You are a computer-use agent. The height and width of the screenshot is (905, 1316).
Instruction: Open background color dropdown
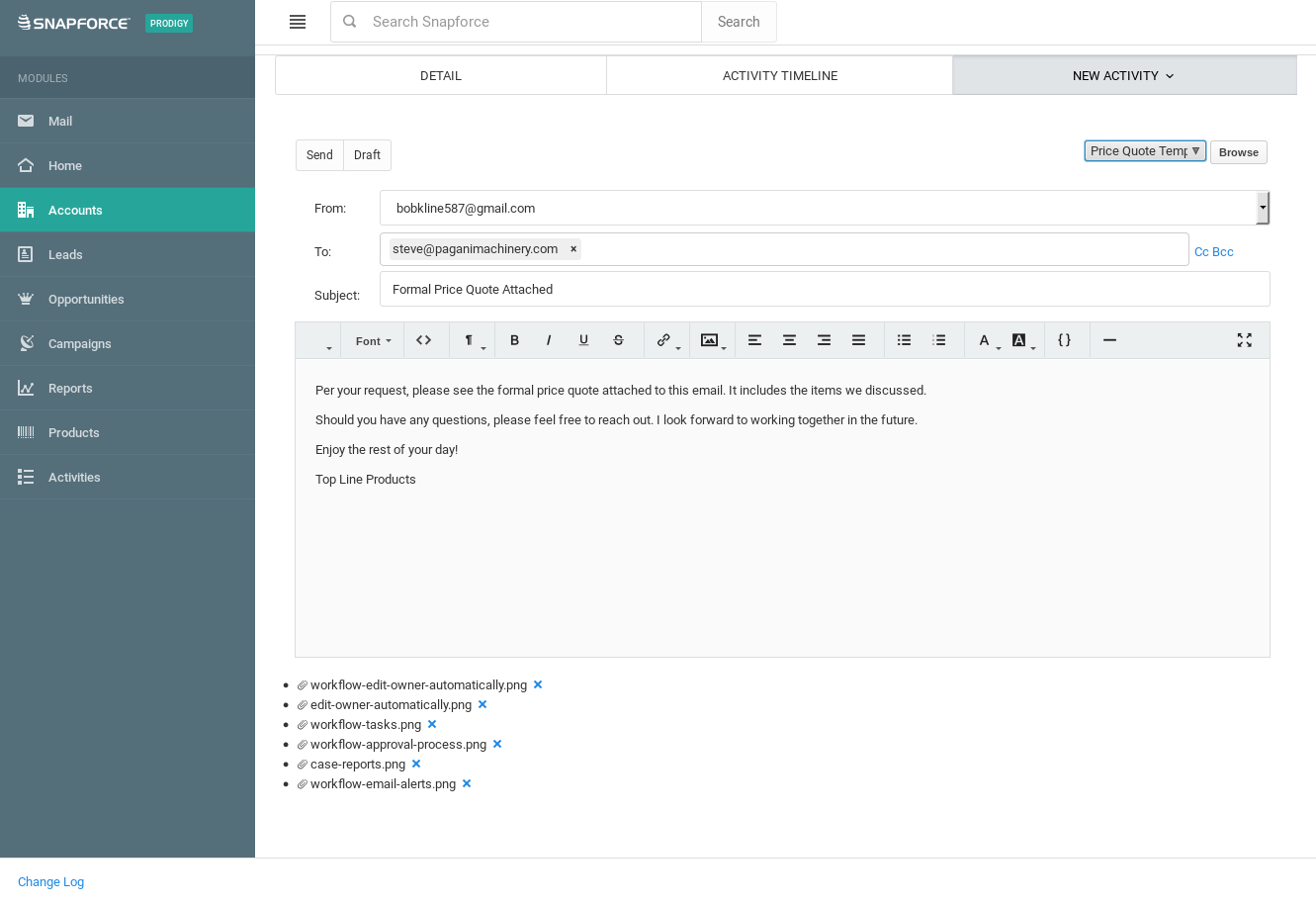pyautogui.click(x=1023, y=340)
